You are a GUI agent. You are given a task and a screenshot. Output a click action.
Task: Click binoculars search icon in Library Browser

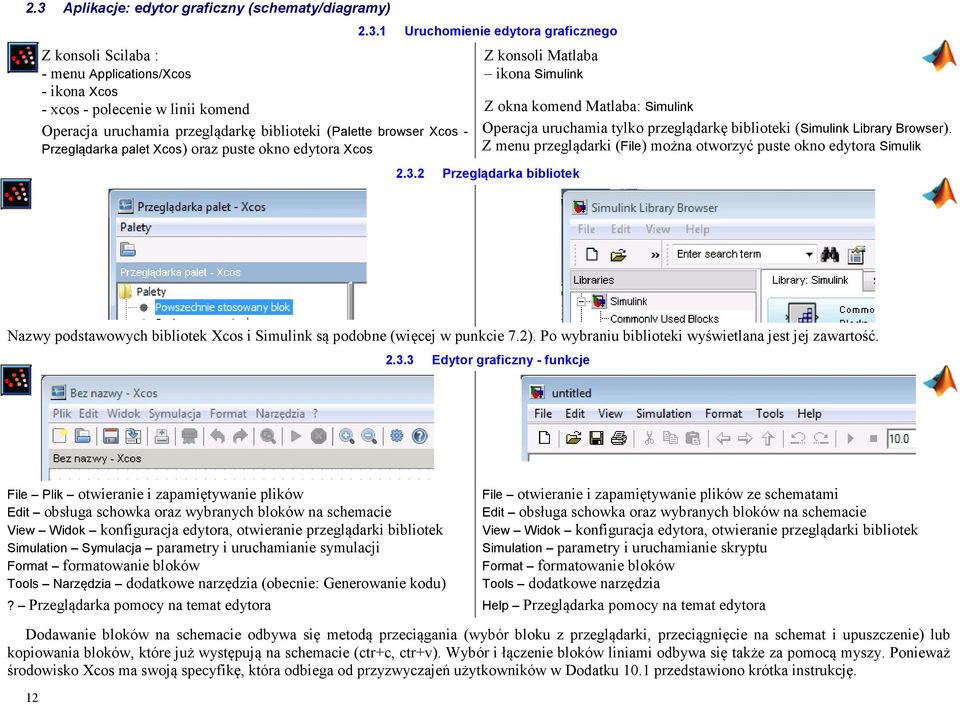830,254
